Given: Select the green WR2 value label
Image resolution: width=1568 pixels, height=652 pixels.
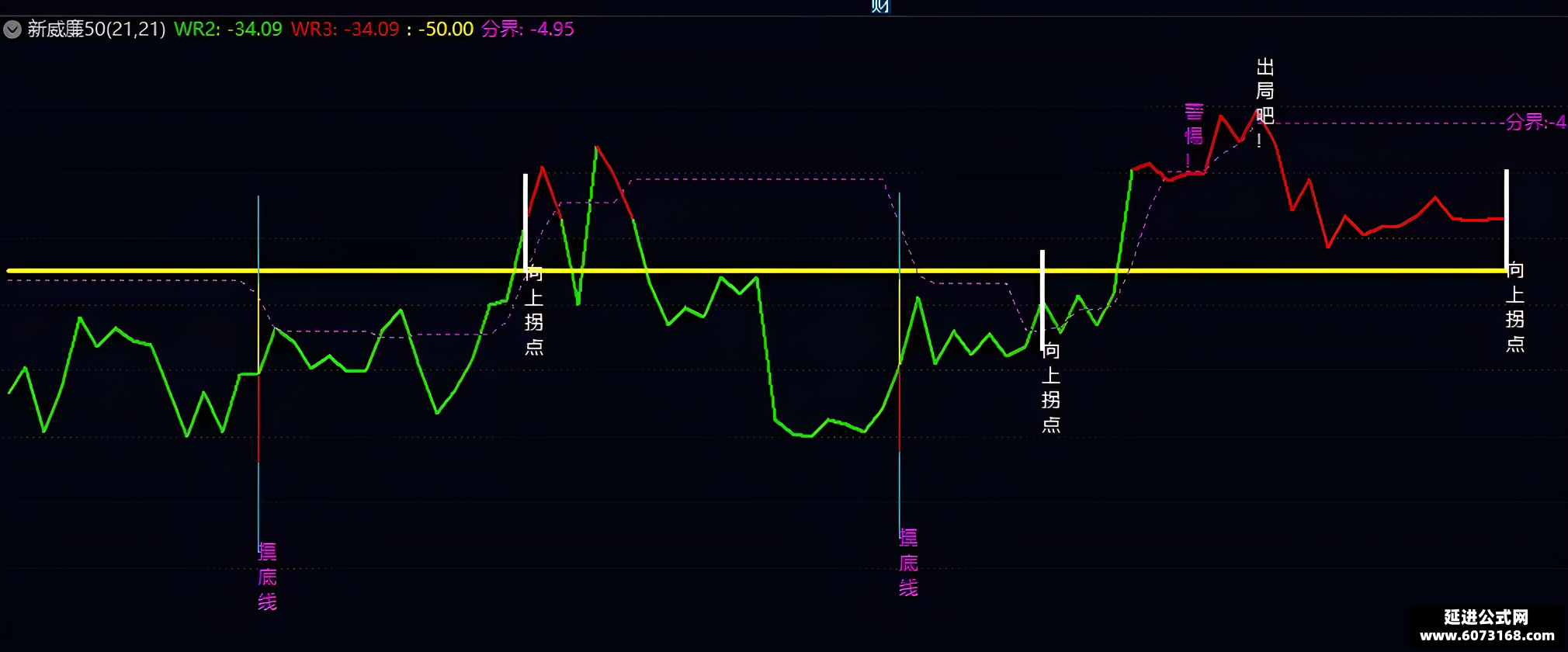Looking at the screenshot, I should pos(228,29).
